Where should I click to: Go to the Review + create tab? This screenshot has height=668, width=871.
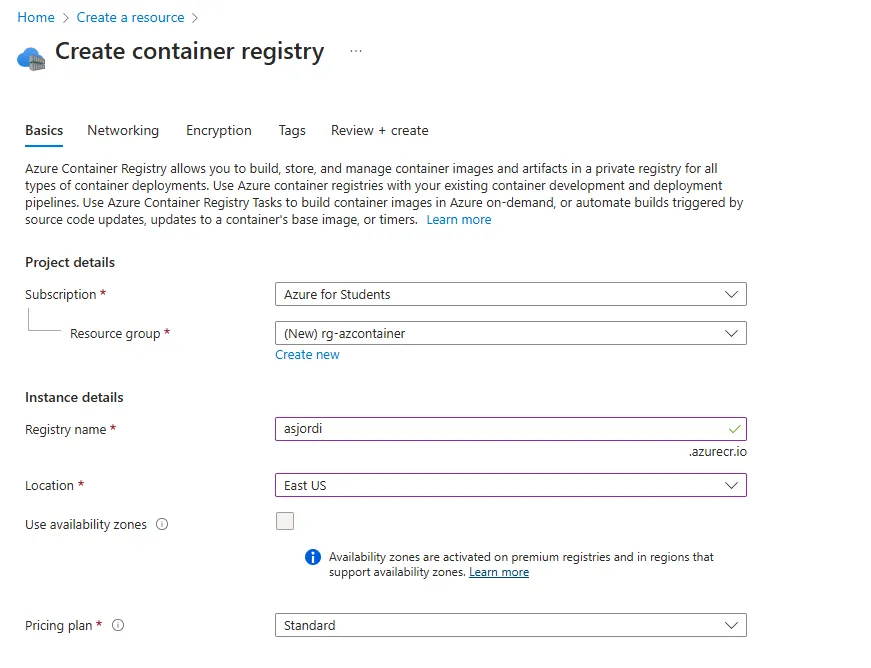pos(379,130)
